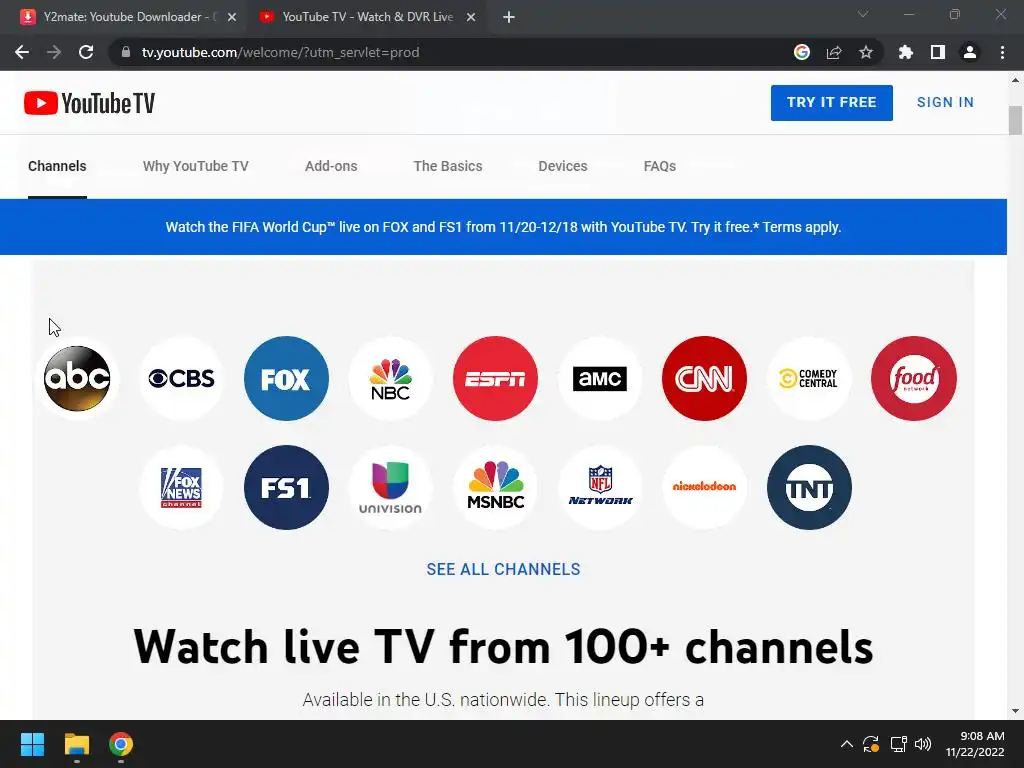Image resolution: width=1024 pixels, height=768 pixels.
Task: Click the TRY IT FREE button
Action: pyautogui.click(x=831, y=103)
